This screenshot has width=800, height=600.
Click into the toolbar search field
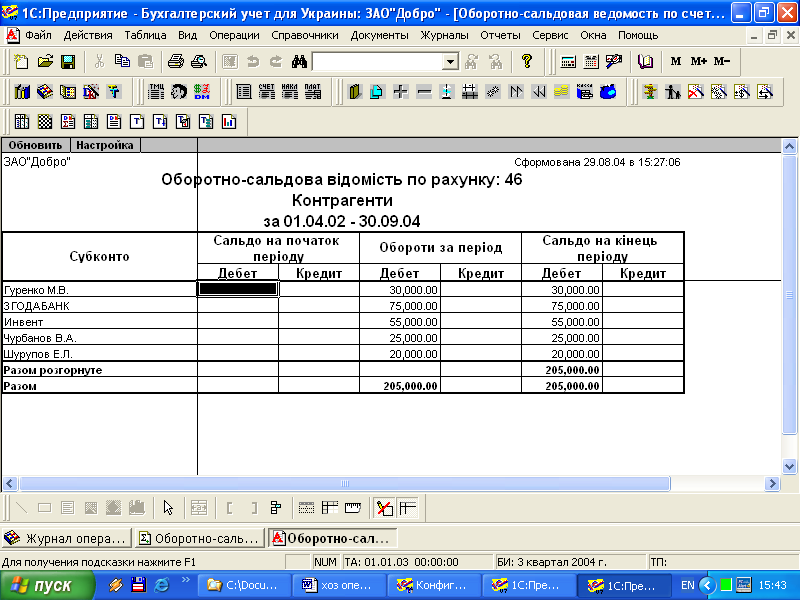(378, 62)
